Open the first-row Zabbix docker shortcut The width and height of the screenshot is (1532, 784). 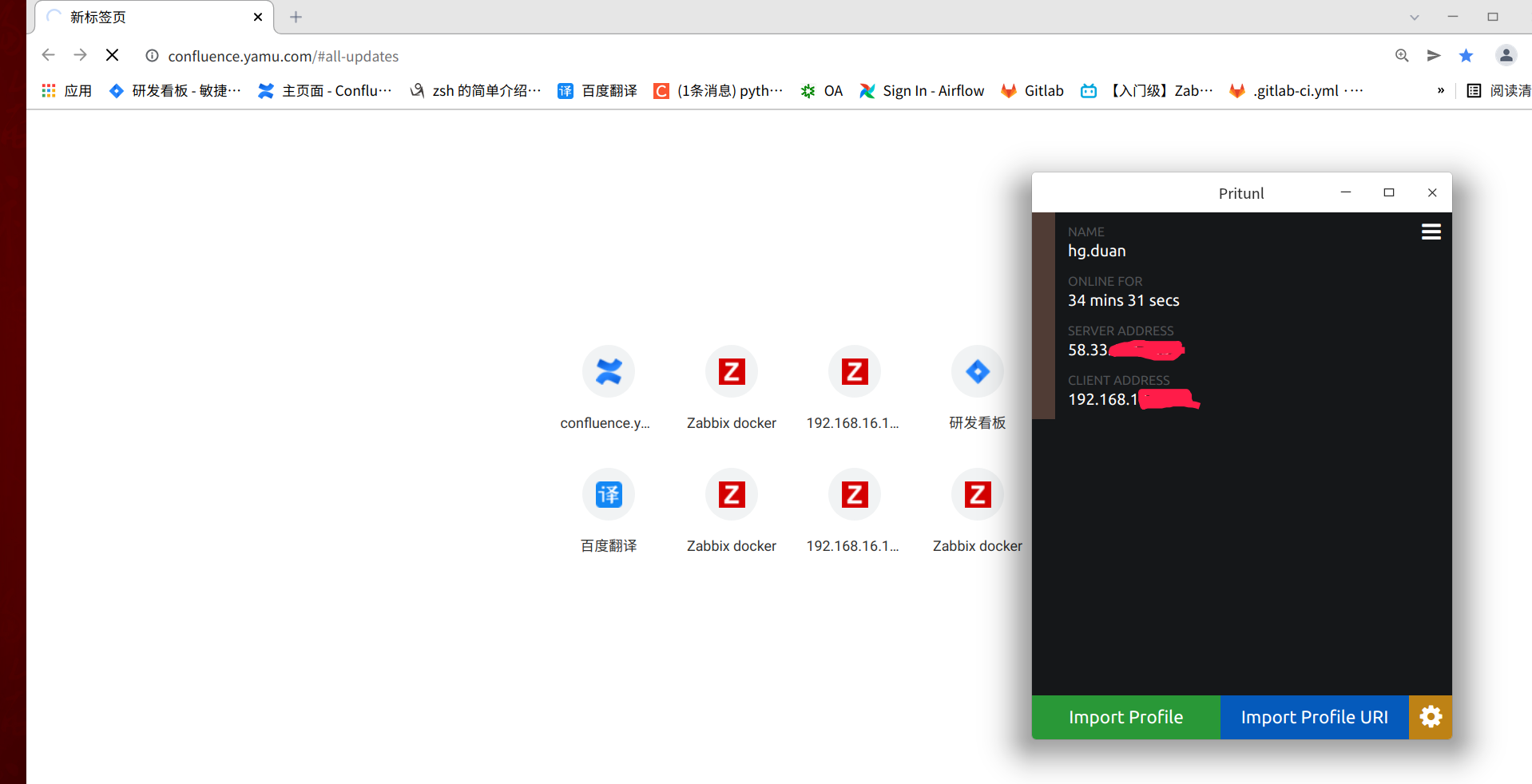pos(731,388)
